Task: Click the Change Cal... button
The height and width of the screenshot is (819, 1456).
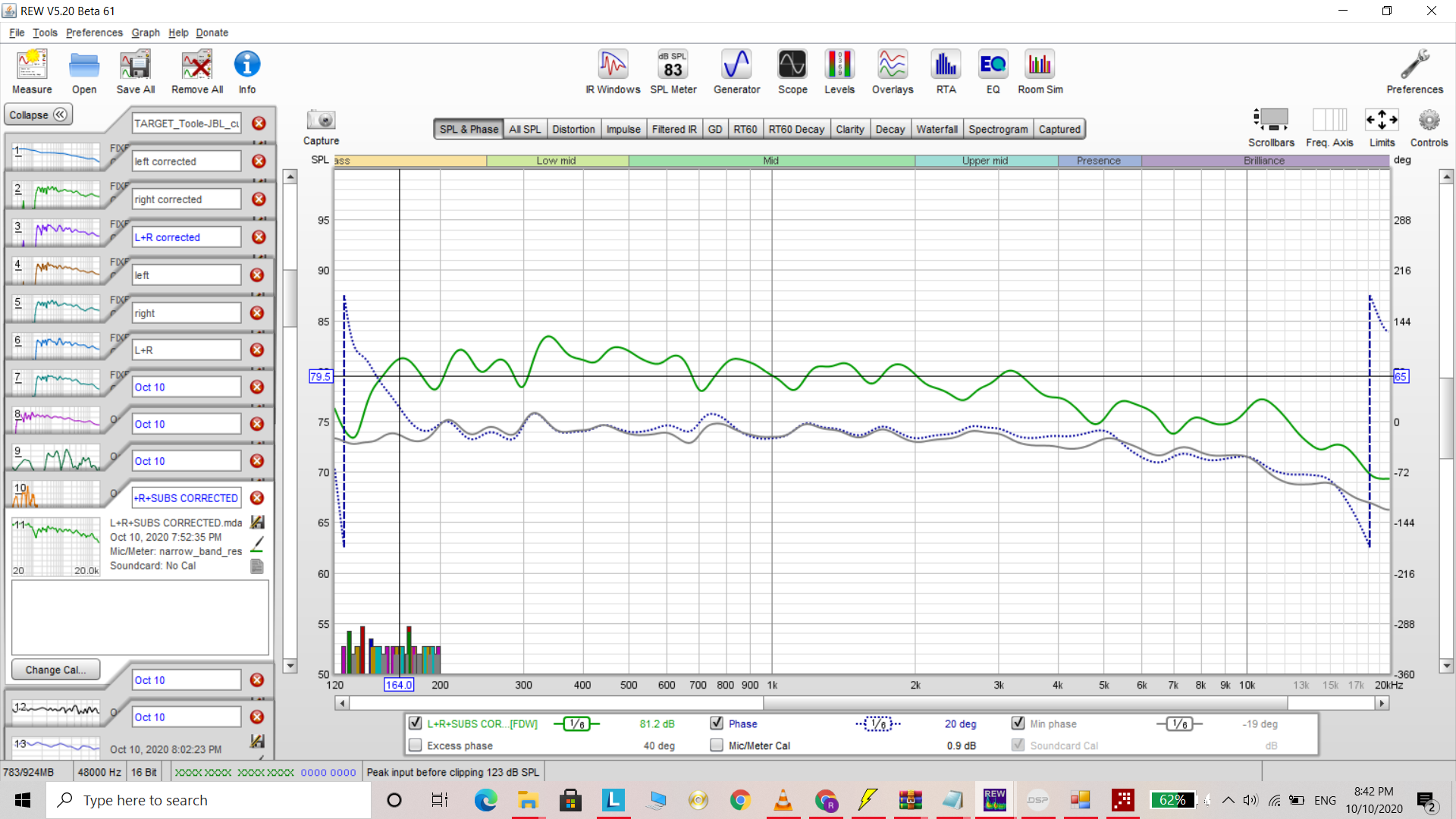Action: (55, 670)
